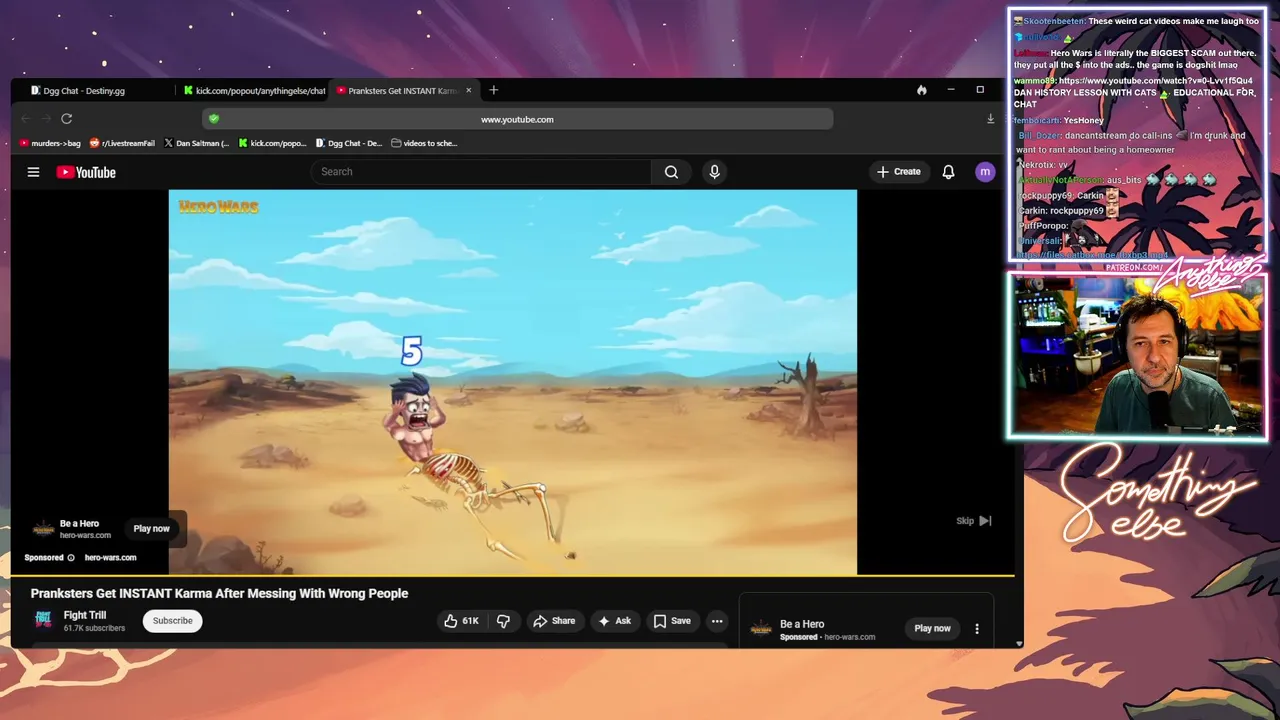This screenshot has width=1280, height=720.
Task: Switch to the kick.com popout chat tab
Action: 255,90
